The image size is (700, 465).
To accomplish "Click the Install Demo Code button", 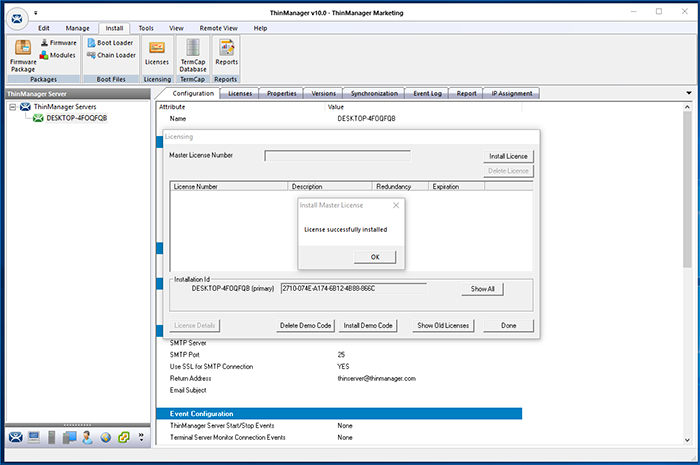I will tap(368, 325).
